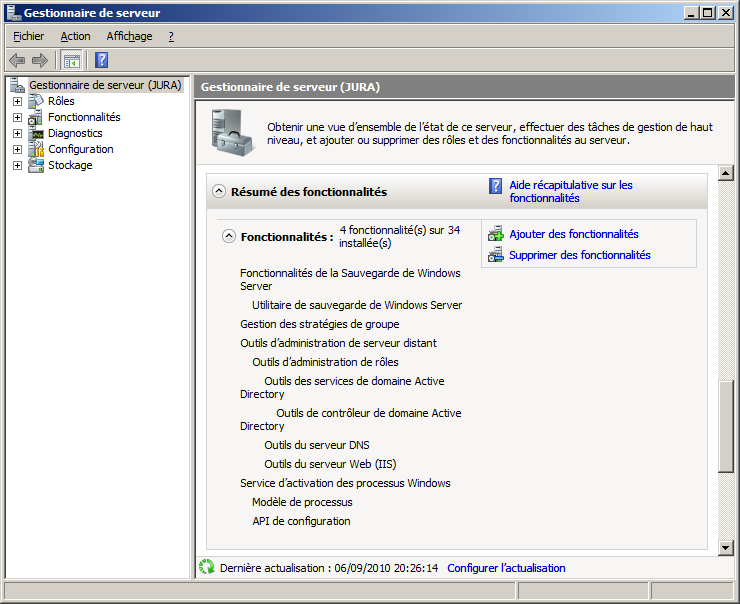Click the Forward arrow toolbar icon
The width and height of the screenshot is (740, 604).
(x=40, y=60)
